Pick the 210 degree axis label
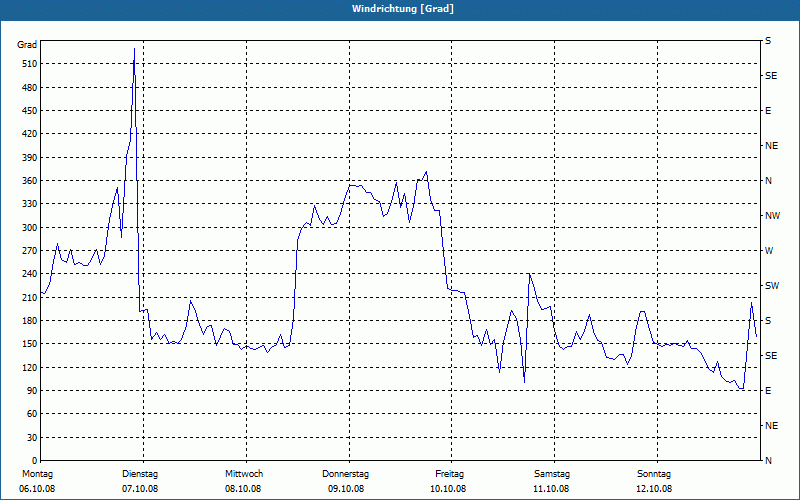The width and height of the screenshot is (800, 500). (30, 297)
